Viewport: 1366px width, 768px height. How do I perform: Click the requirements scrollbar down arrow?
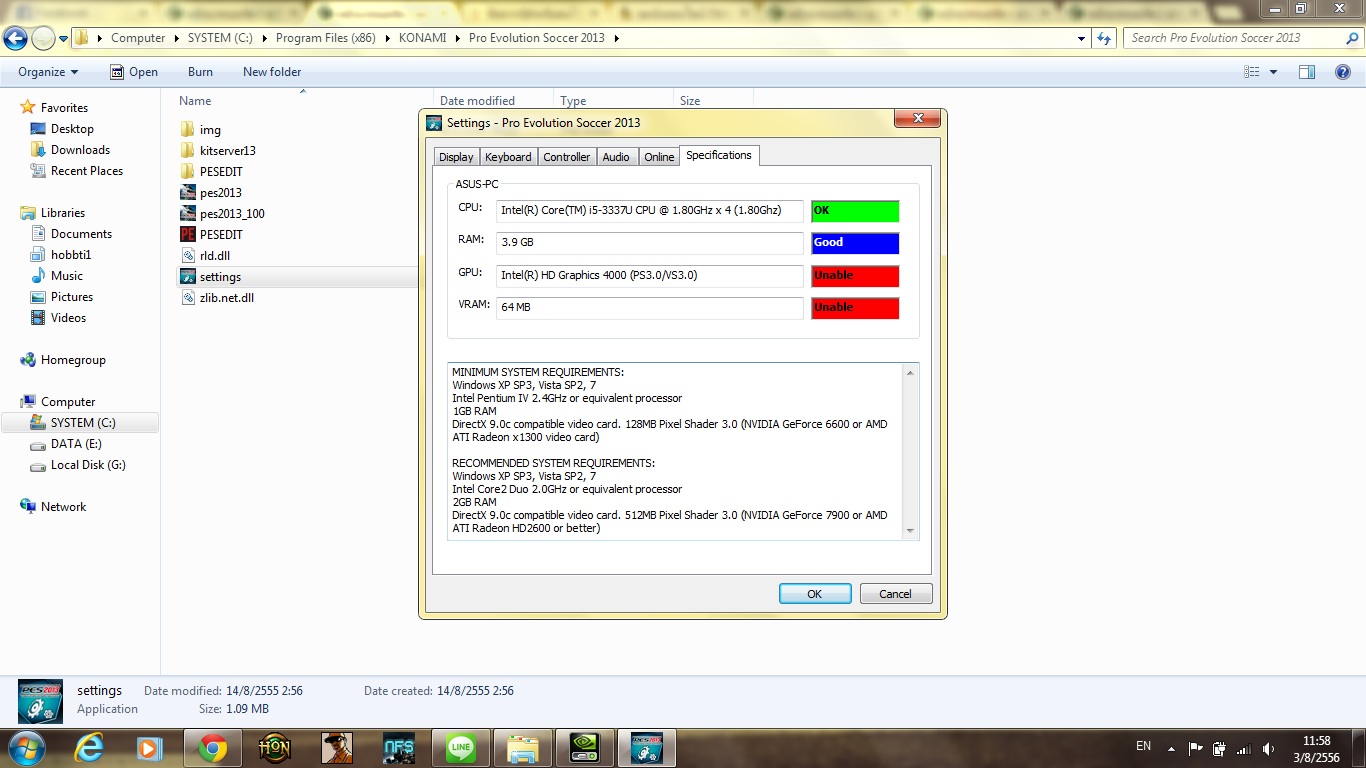pos(910,531)
